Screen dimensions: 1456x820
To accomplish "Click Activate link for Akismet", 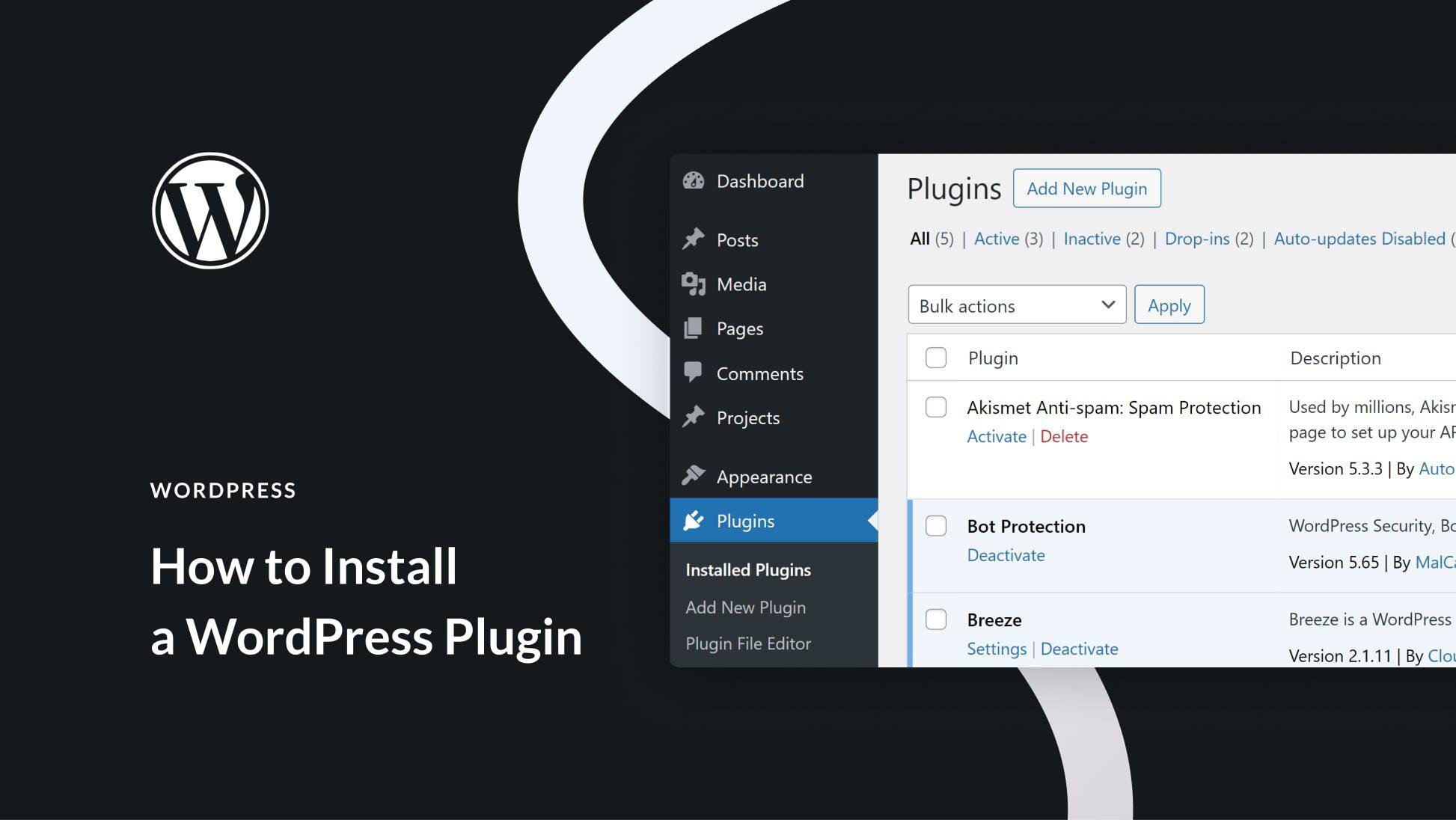I will pos(994,436).
